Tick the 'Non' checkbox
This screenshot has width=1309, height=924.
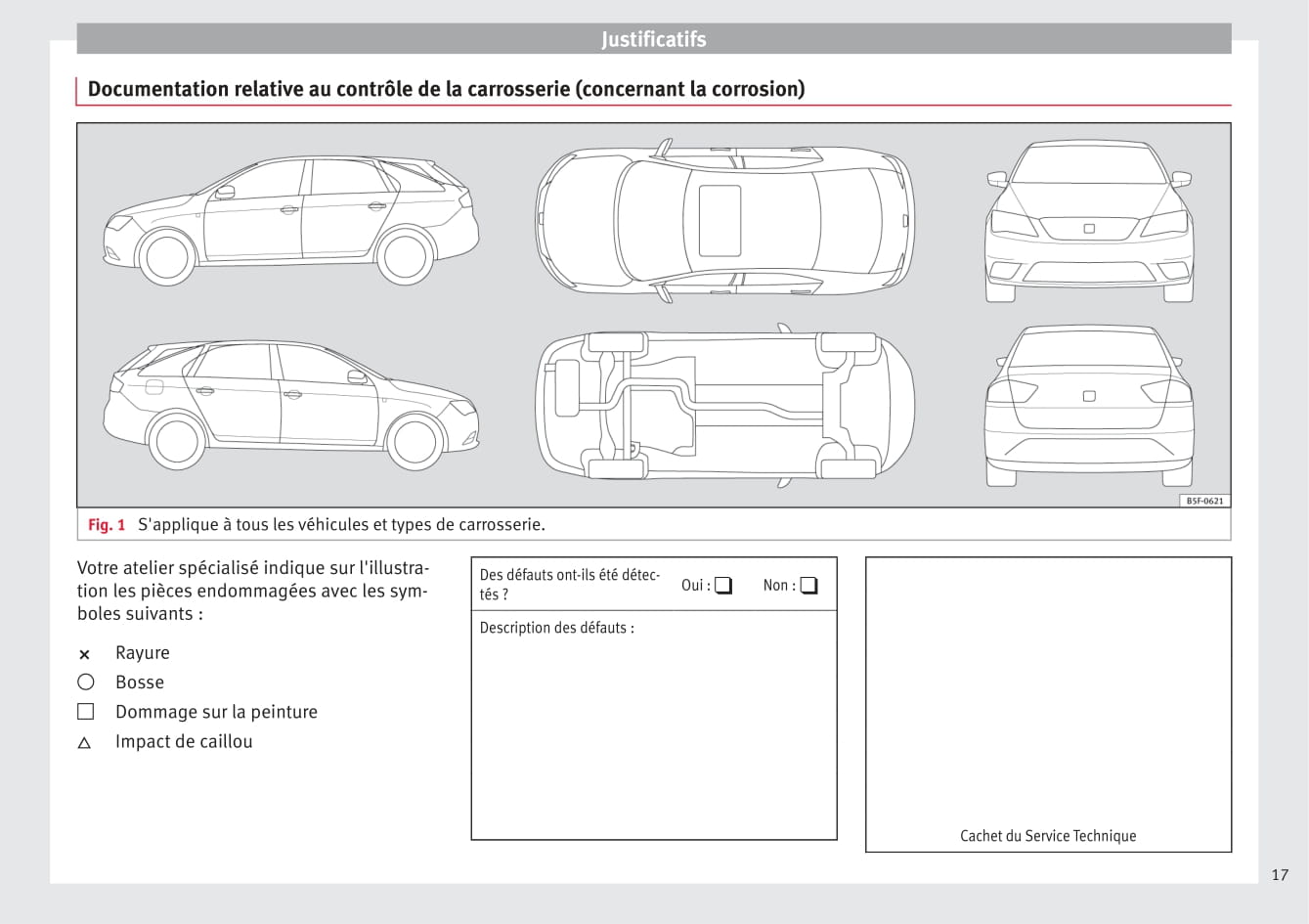pyautogui.click(x=808, y=587)
